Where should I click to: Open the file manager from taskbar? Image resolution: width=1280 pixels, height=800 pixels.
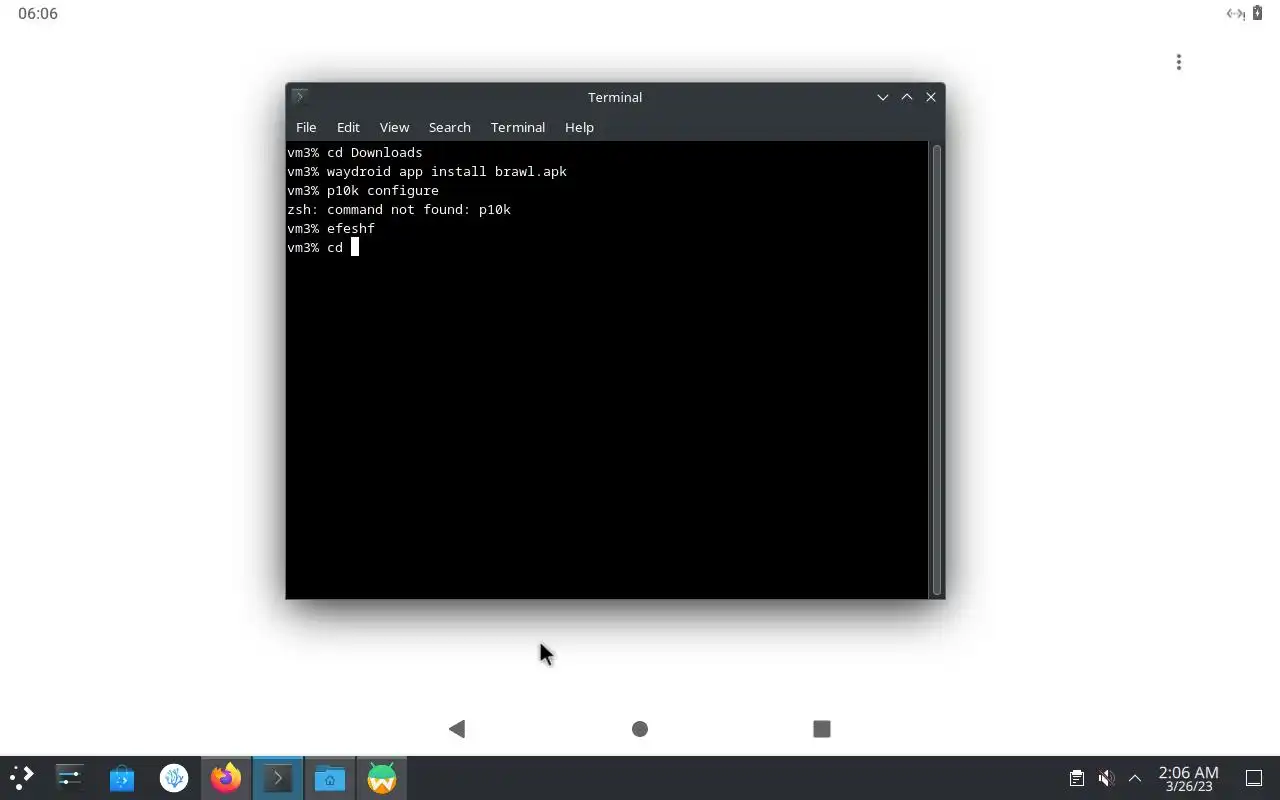click(x=330, y=778)
